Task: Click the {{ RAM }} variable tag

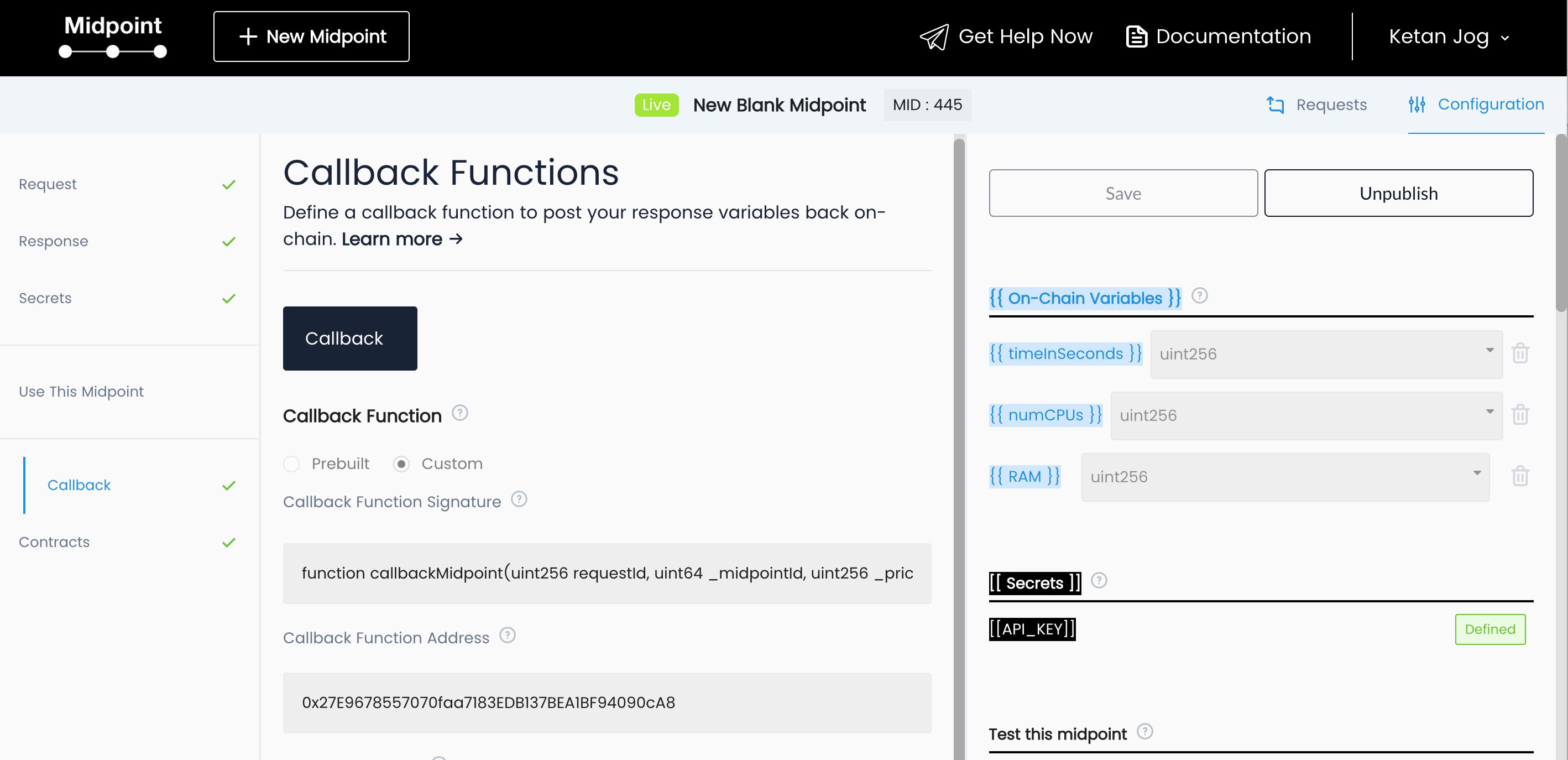Action: 1025,476
